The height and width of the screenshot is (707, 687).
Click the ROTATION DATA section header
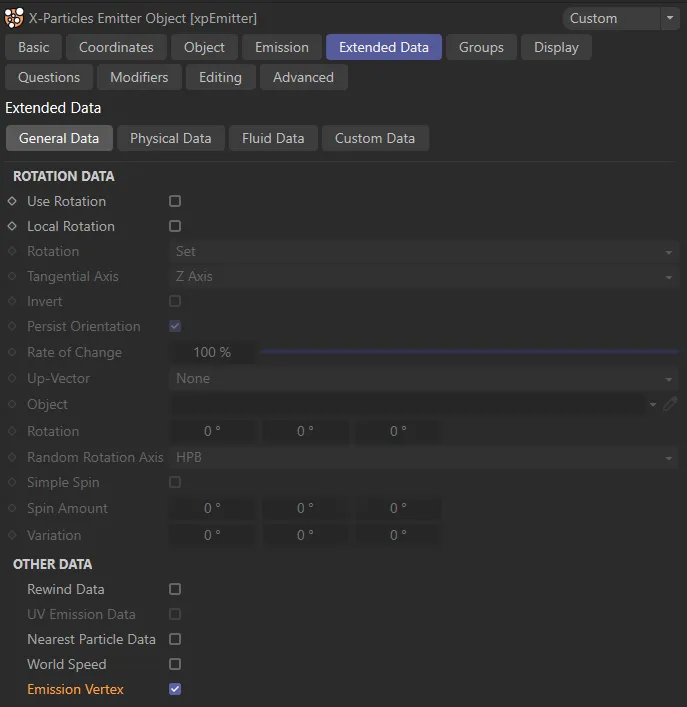coord(64,176)
